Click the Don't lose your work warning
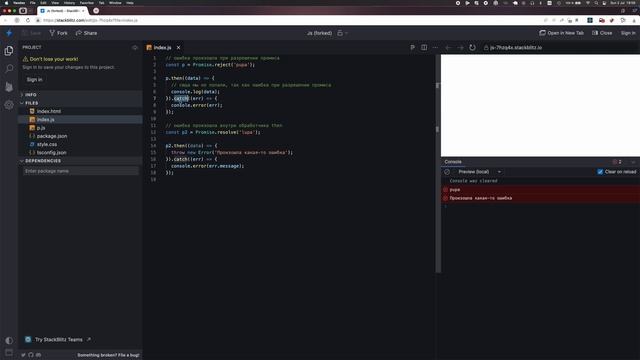This screenshot has width=640, height=360. tap(50, 59)
